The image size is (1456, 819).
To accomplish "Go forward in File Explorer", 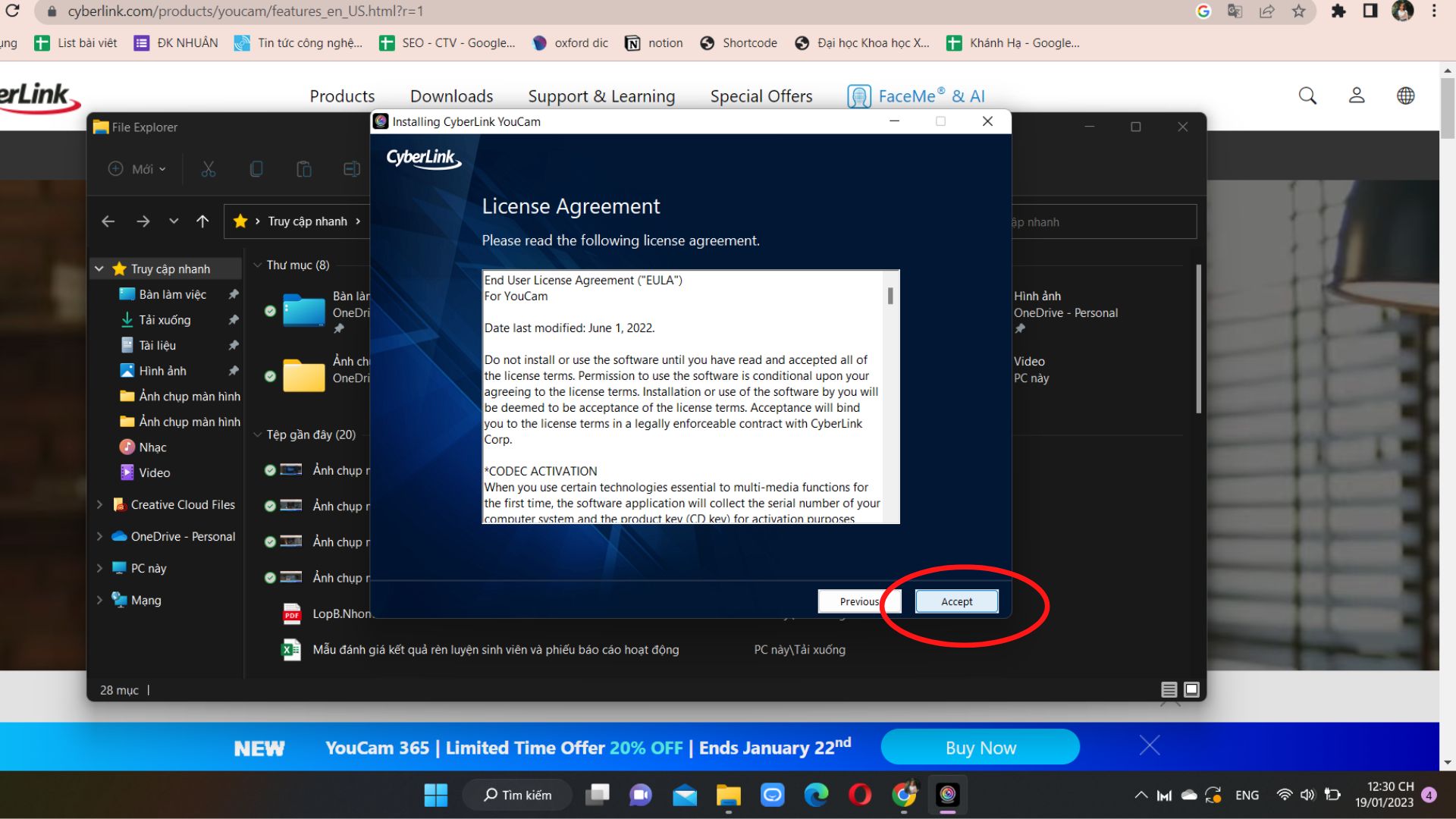I will coord(143,221).
